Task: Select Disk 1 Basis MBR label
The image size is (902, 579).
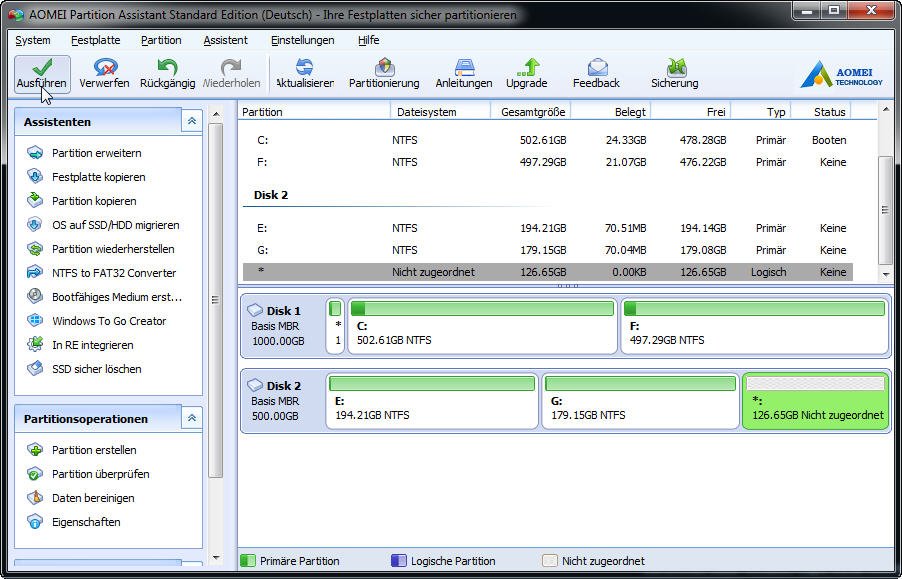Action: [x=278, y=326]
